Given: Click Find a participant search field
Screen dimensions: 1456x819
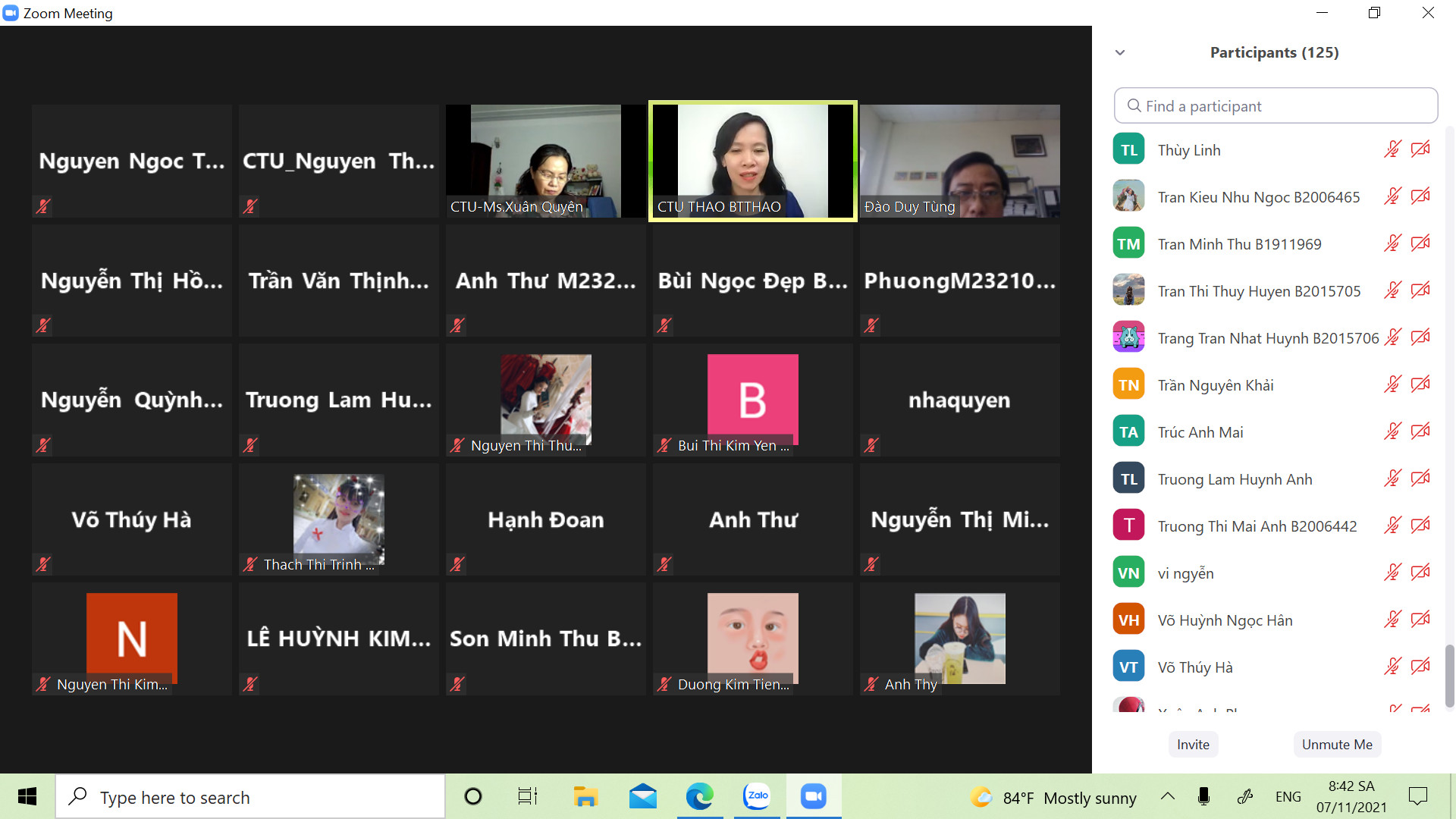Looking at the screenshot, I should tap(1276, 106).
